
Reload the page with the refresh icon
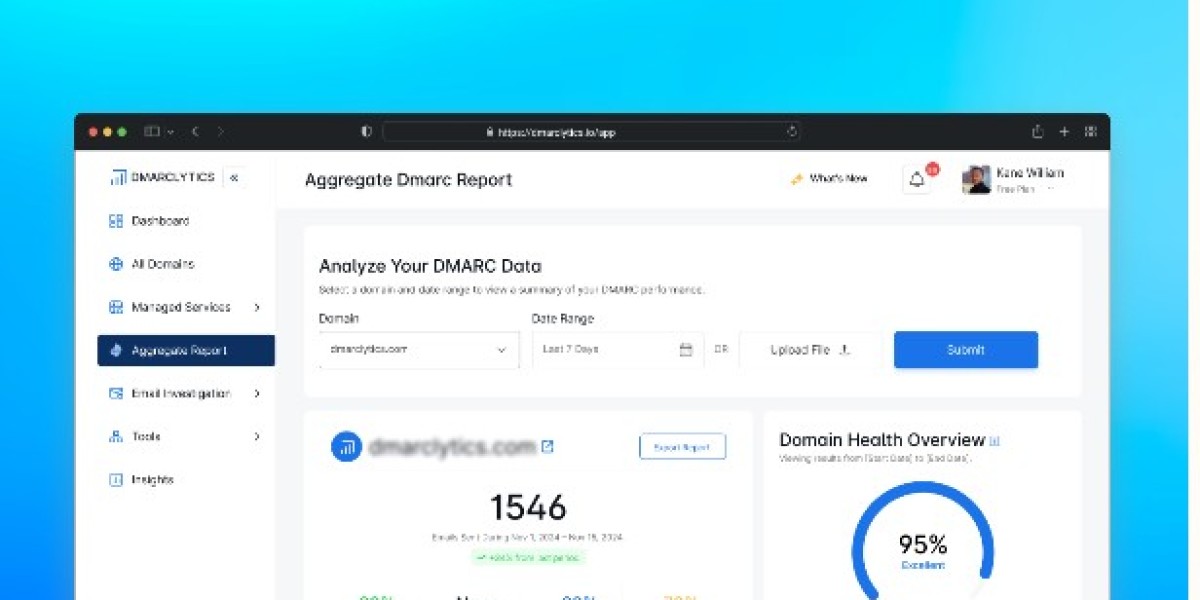792,131
